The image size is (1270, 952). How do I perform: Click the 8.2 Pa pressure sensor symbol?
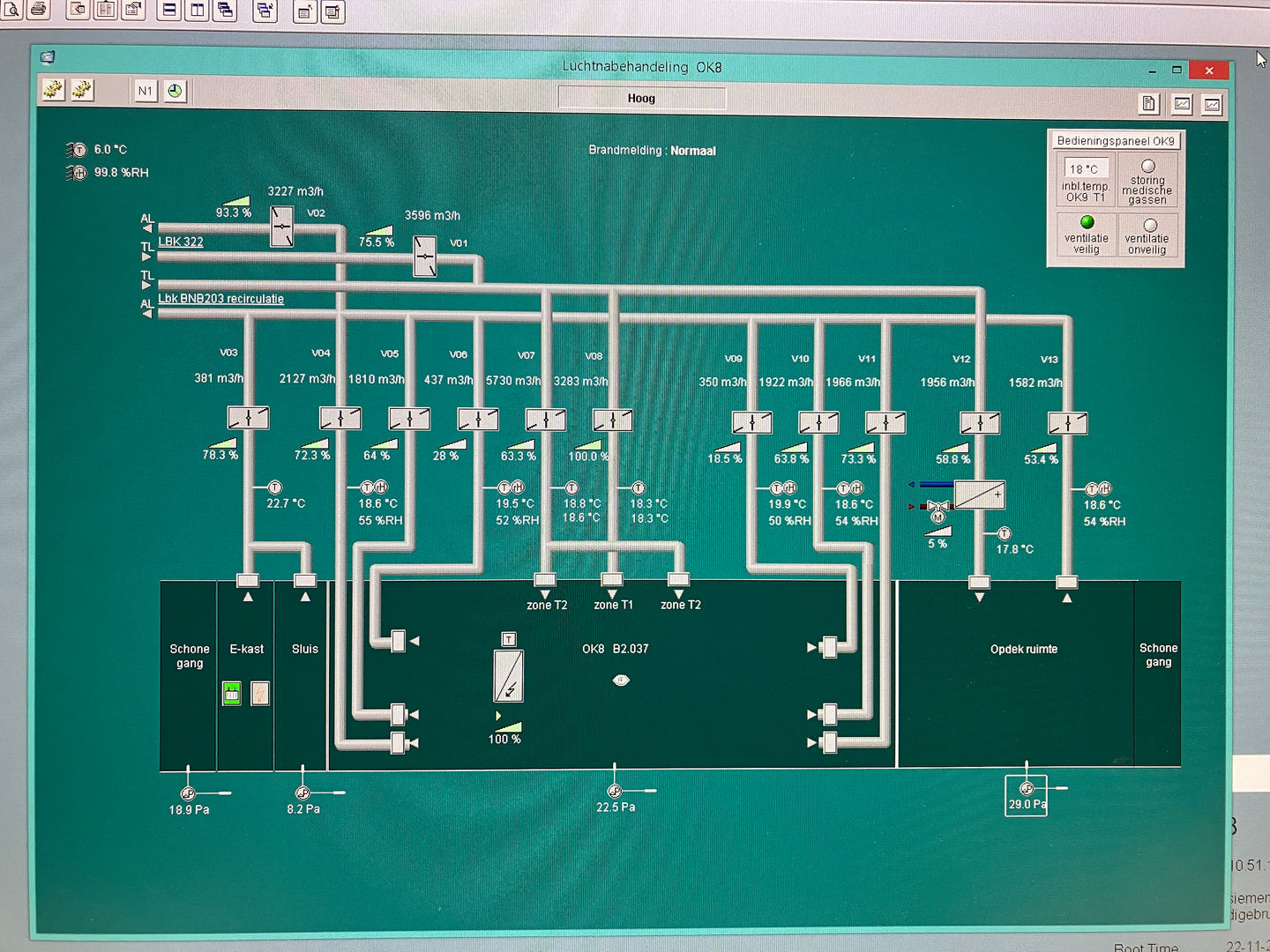[303, 793]
